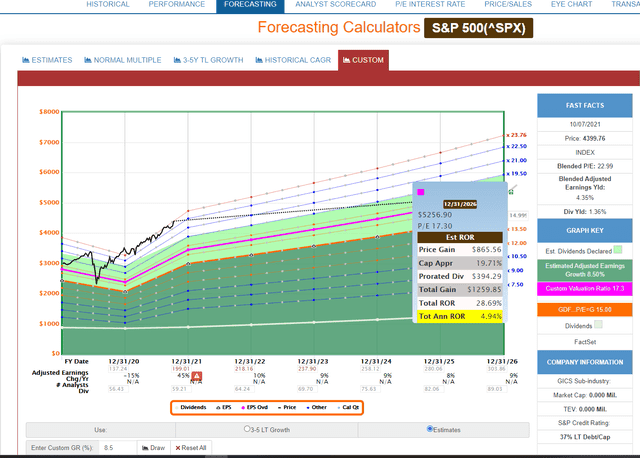Toggle EPS in the chart legend
This screenshot has width=640, height=458.
coord(224,407)
